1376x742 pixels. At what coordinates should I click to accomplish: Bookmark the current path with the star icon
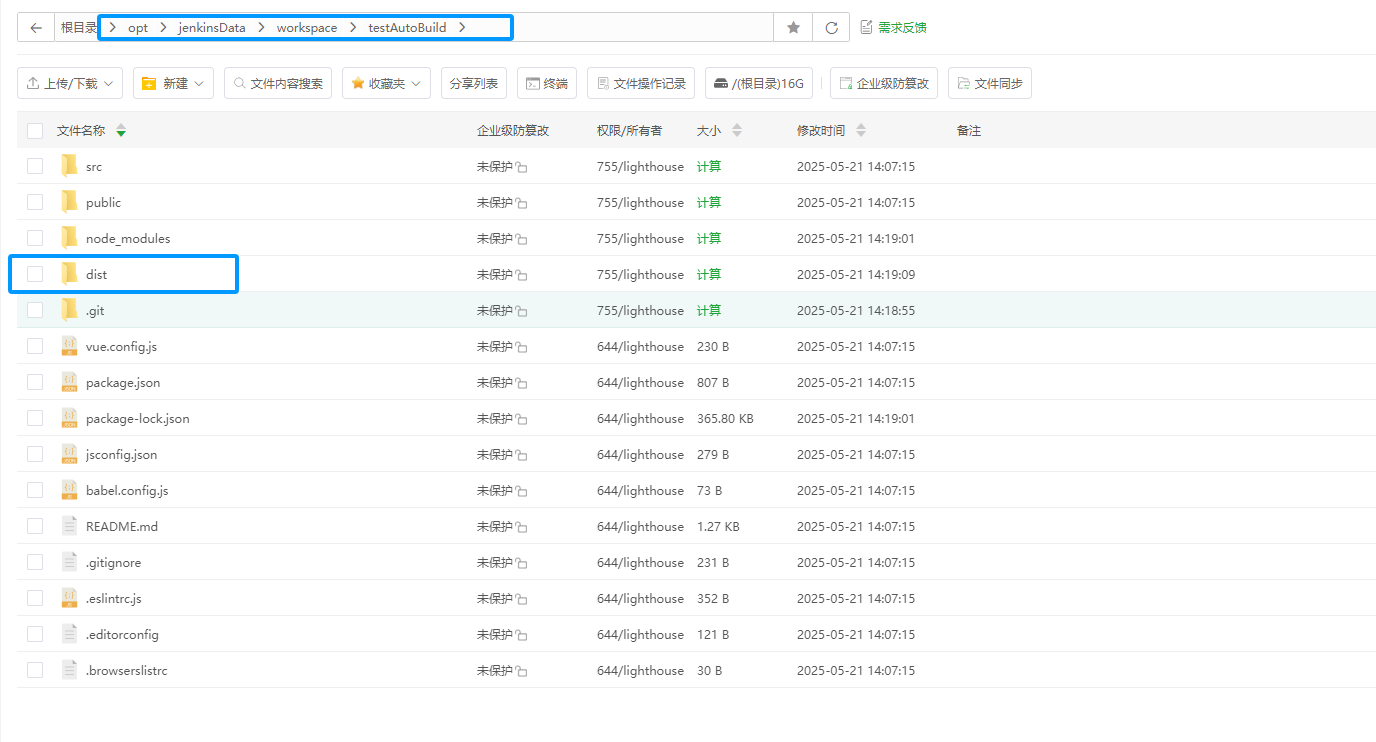pyautogui.click(x=793, y=28)
